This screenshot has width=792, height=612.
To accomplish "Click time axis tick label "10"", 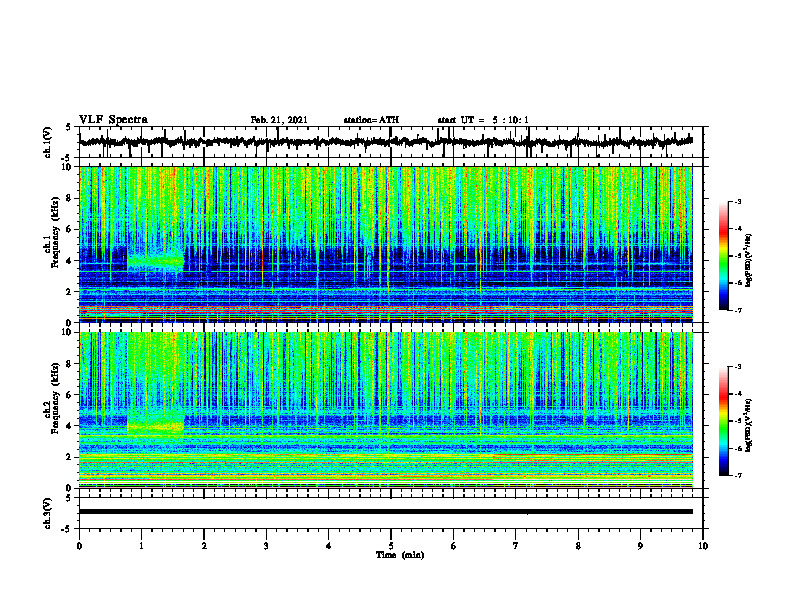I will click(x=703, y=546).
